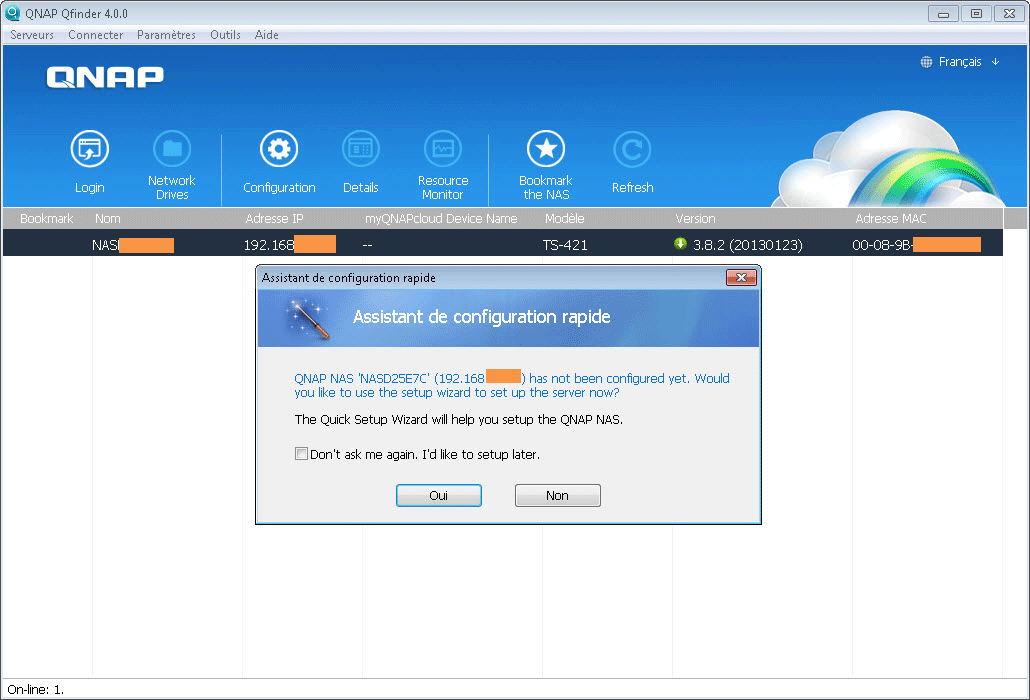The height and width of the screenshot is (700, 1030).
Task: Open the Connecter menu
Action: [96, 35]
